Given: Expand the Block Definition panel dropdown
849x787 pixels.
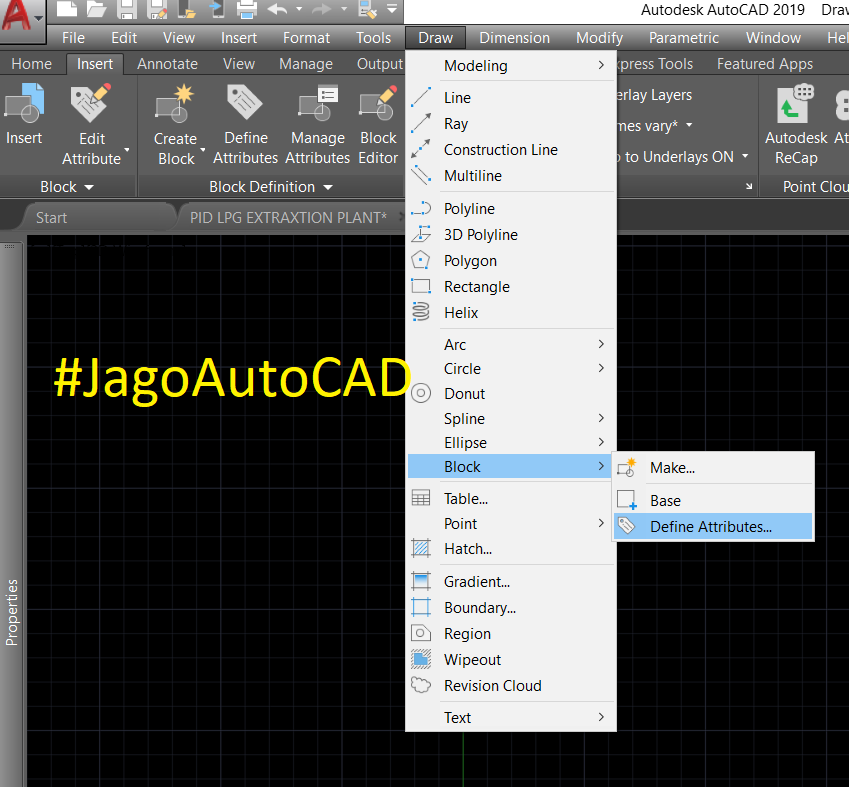Looking at the screenshot, I should pyautogui.click(x=271, y=187).
